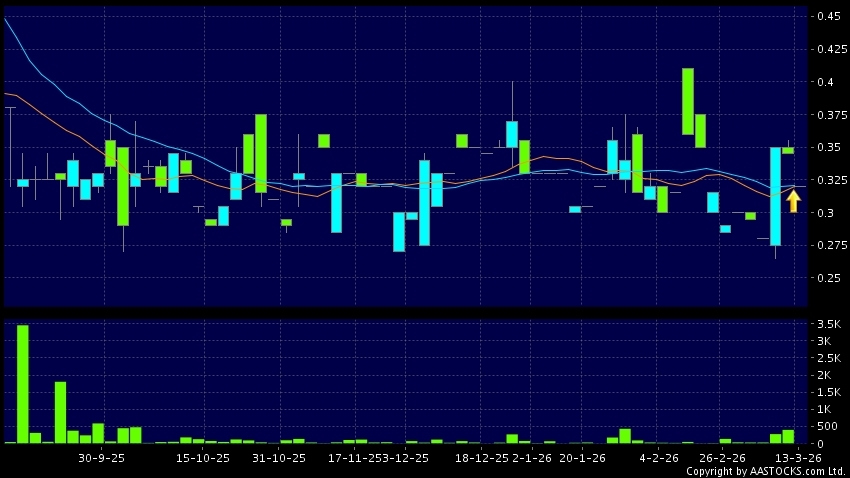Select the large cyan candle left of yellow arrow
850x478 pixels.
(775, 196)
